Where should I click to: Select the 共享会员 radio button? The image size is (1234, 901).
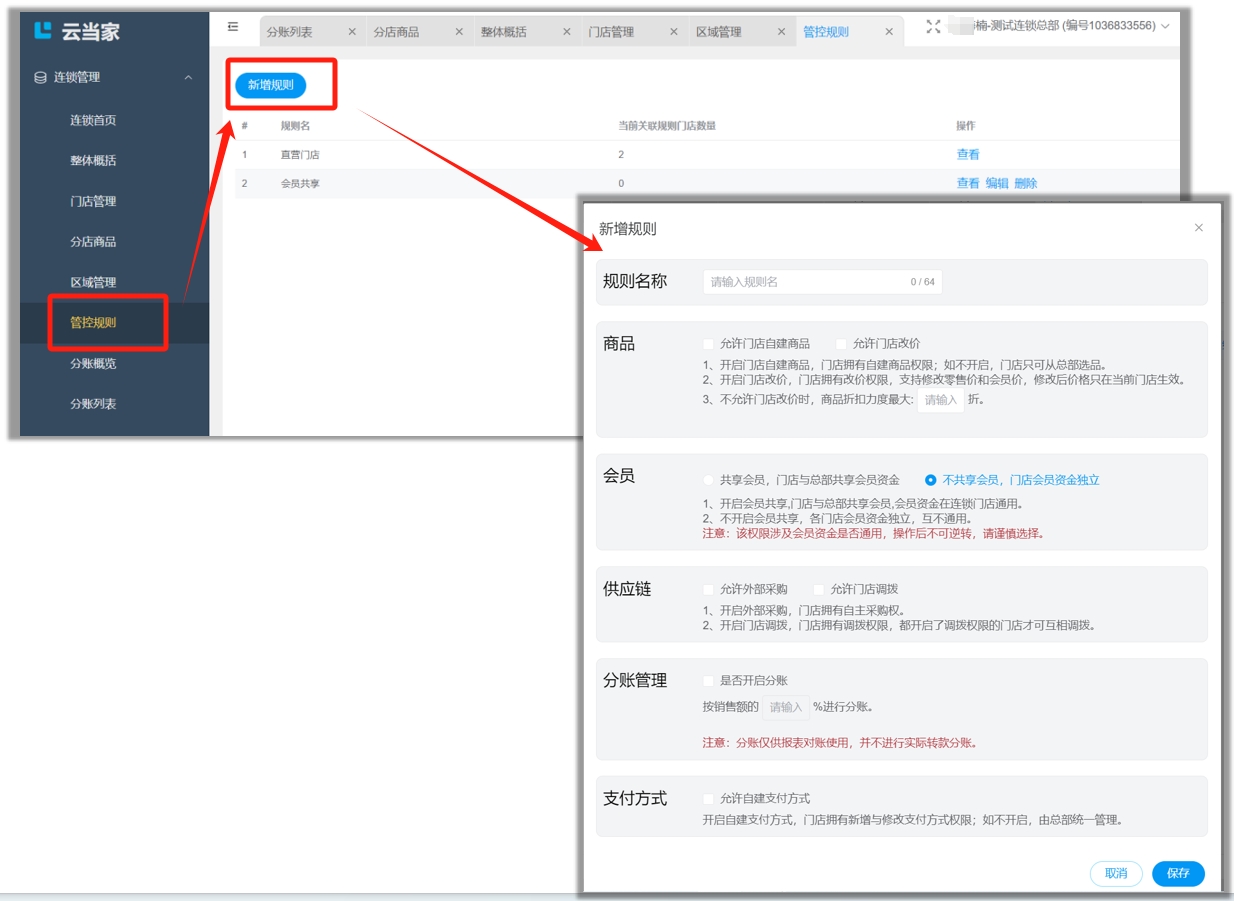709,480
